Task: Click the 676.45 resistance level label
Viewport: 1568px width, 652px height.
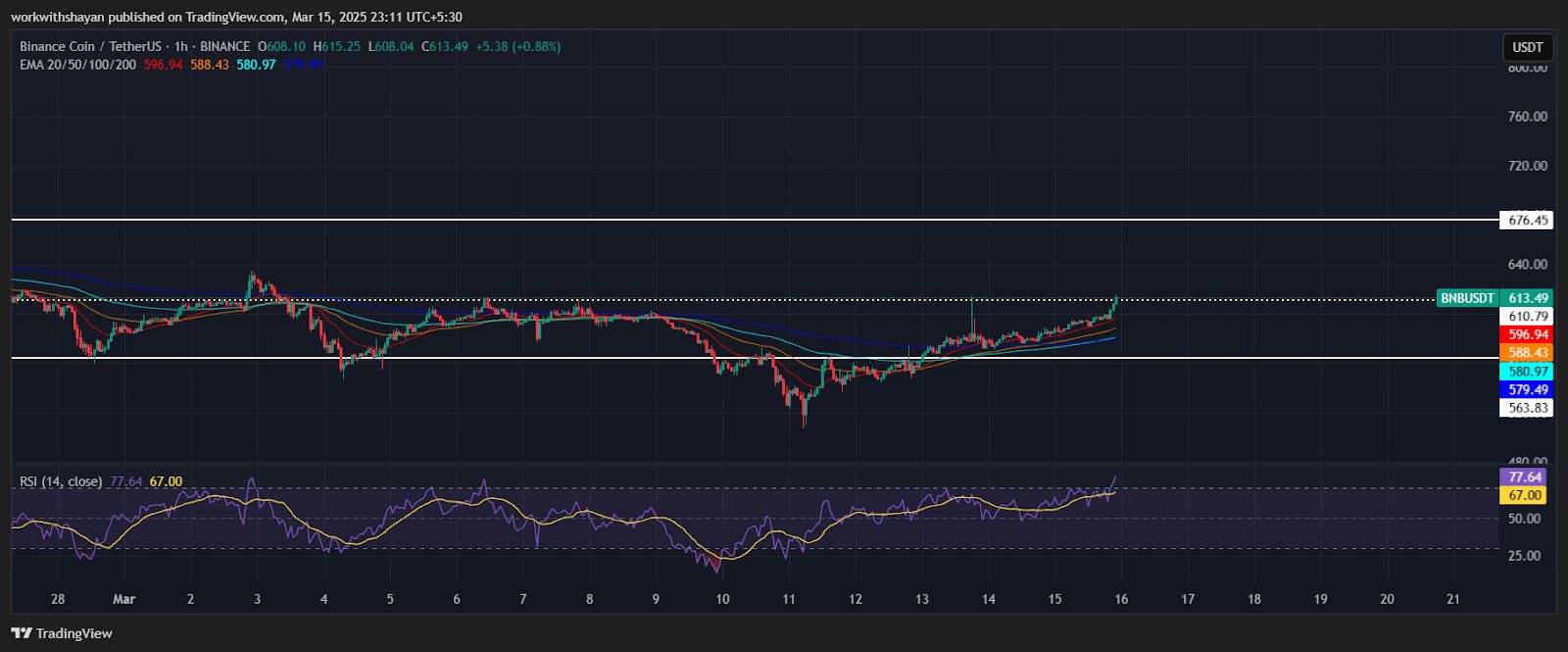Action: pyautogui.click(x=1528, y=221)
